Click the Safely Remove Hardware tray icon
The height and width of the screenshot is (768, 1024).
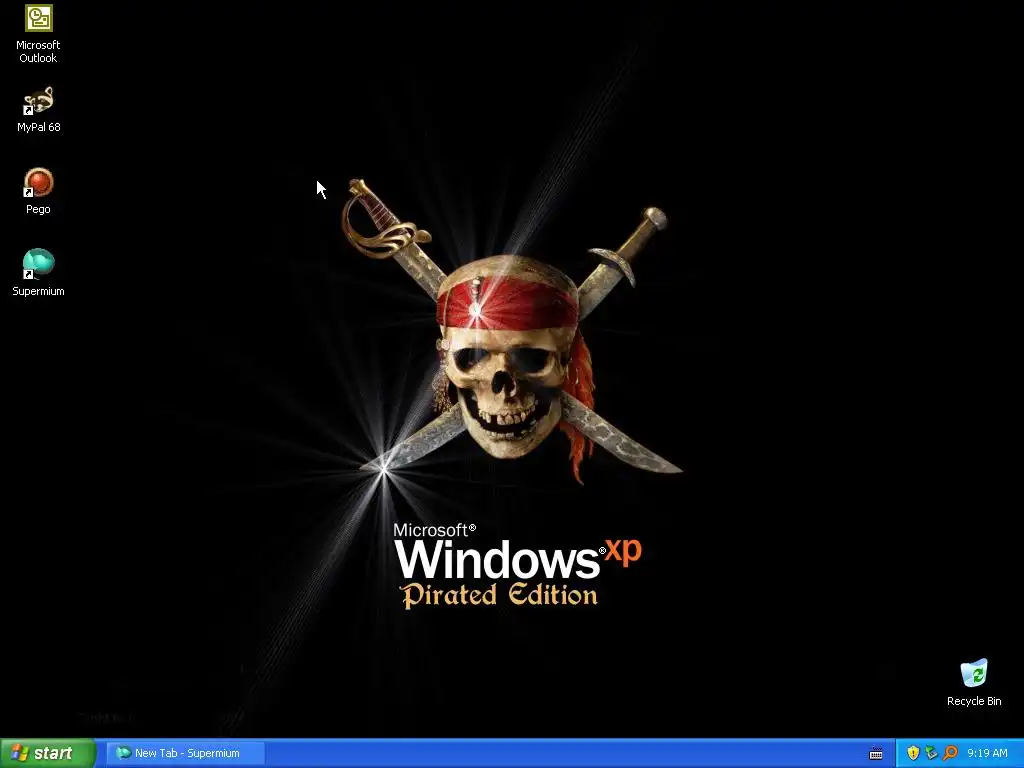pyautogui.click(x=931, y=753)
